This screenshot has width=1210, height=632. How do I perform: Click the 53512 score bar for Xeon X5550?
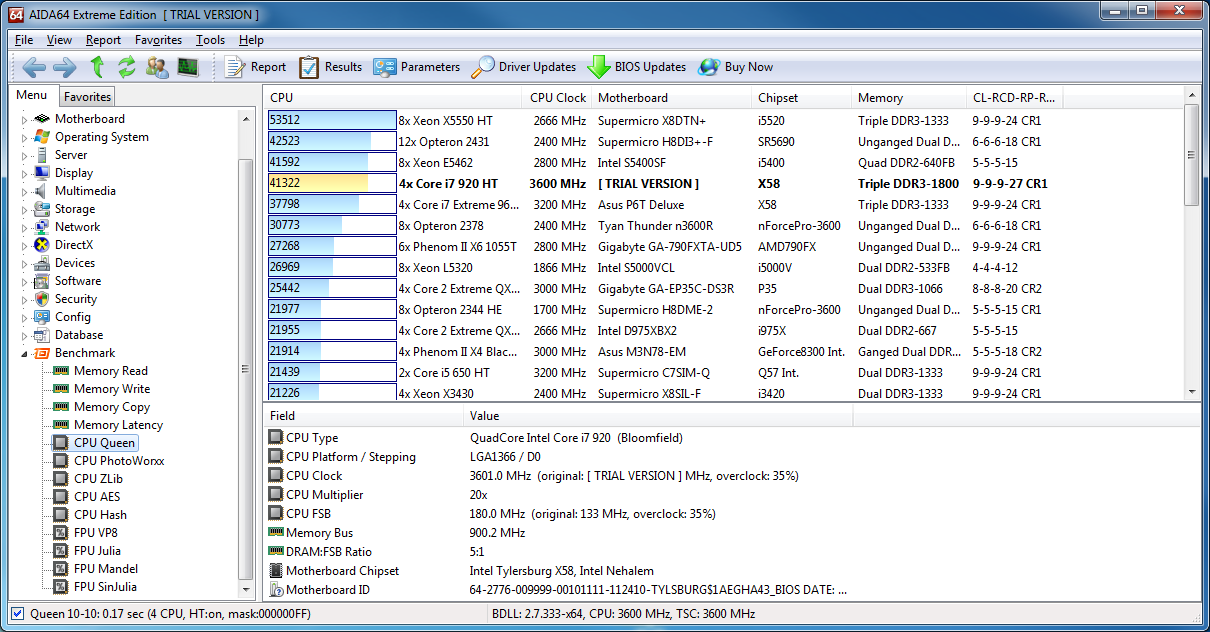(x=332, y=120)
